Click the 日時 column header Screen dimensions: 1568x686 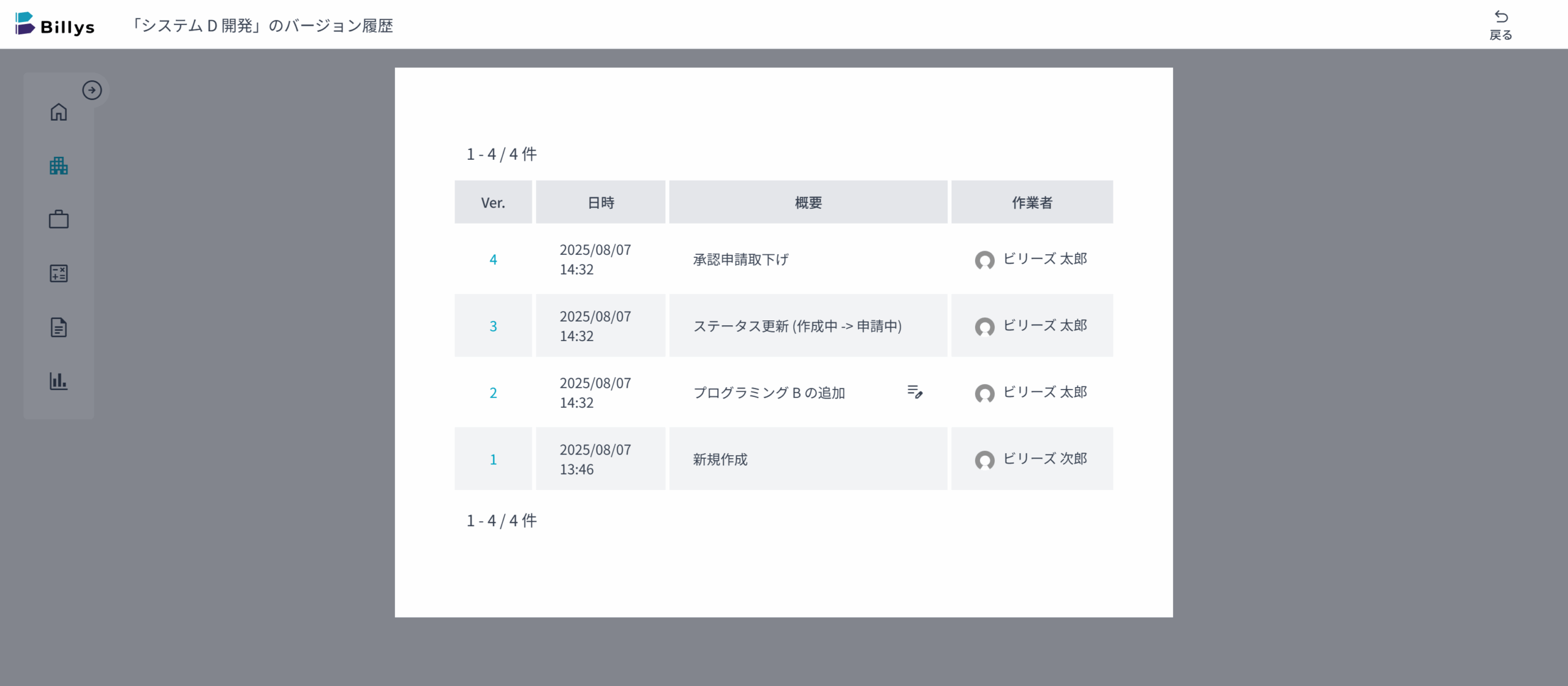coord(600,202)
